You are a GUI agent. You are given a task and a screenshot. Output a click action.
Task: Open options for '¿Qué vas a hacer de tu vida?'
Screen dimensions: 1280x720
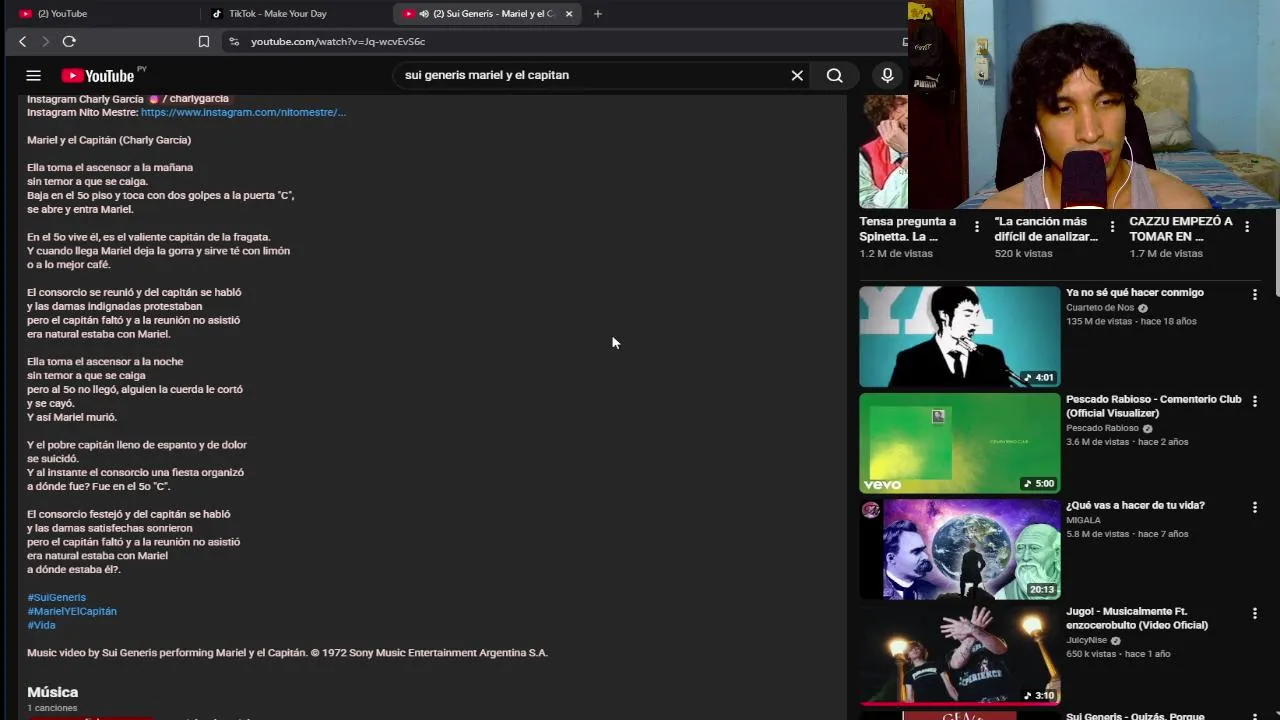(1254, 507)
